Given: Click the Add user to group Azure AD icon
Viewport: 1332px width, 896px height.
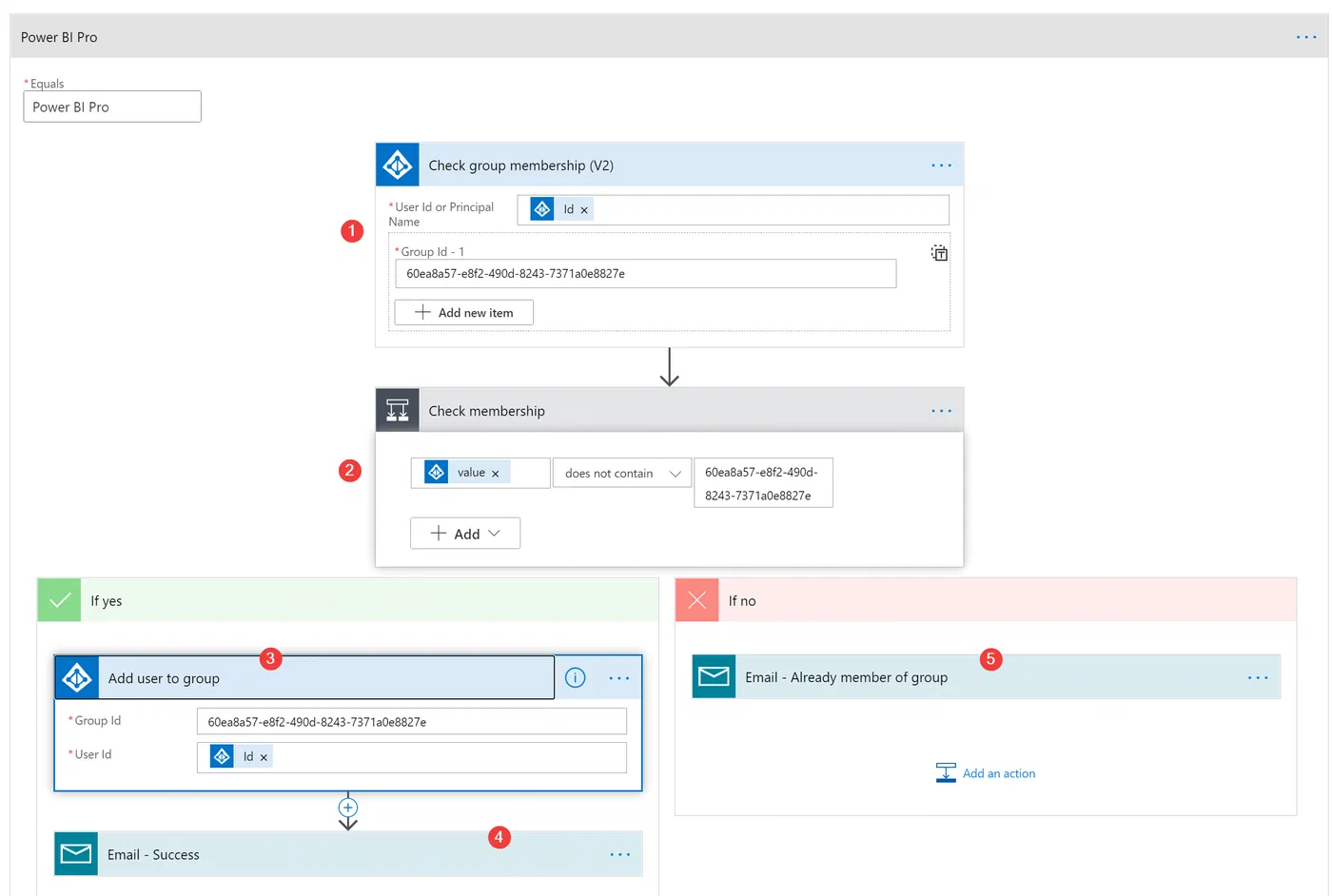Looking at the screenshot, I should (77, 678).
